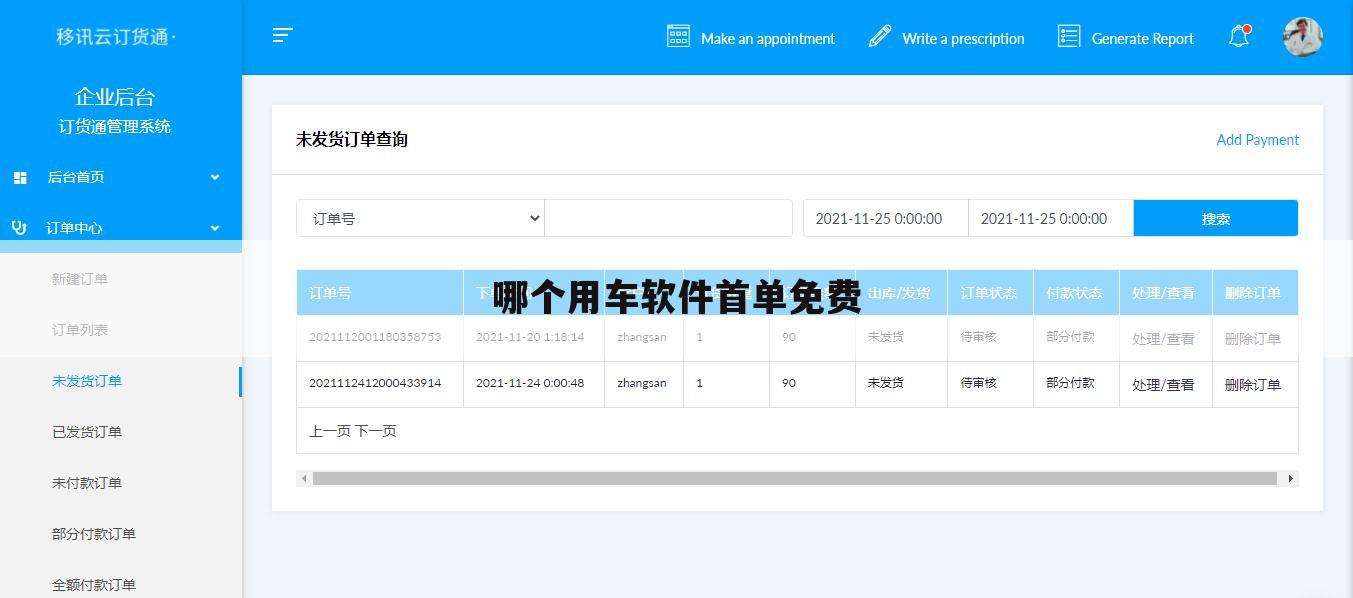Click 下一页 next page link
Viewport: 1353px width, 598px height.
tap(376, 431)
